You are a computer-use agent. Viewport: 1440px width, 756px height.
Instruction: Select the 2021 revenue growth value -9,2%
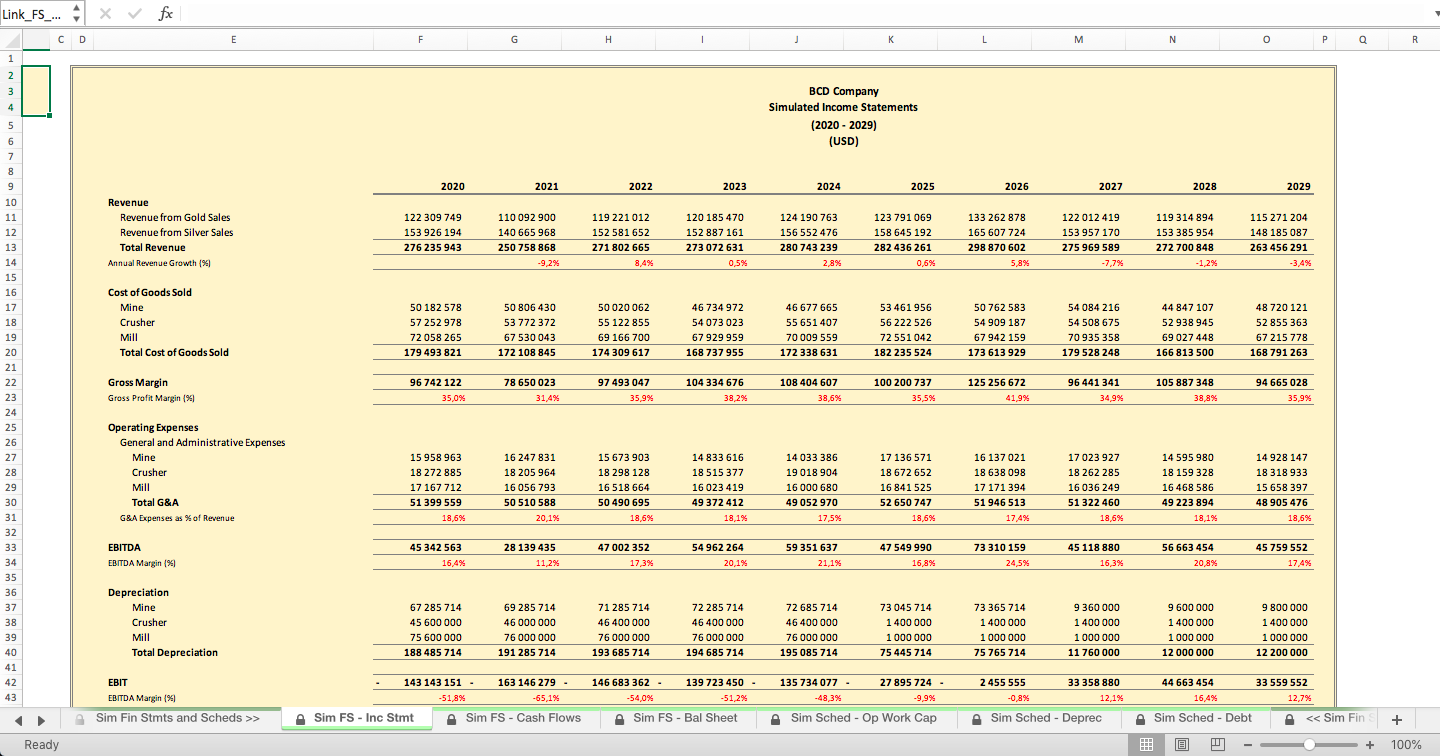click(x=547, y=263)
